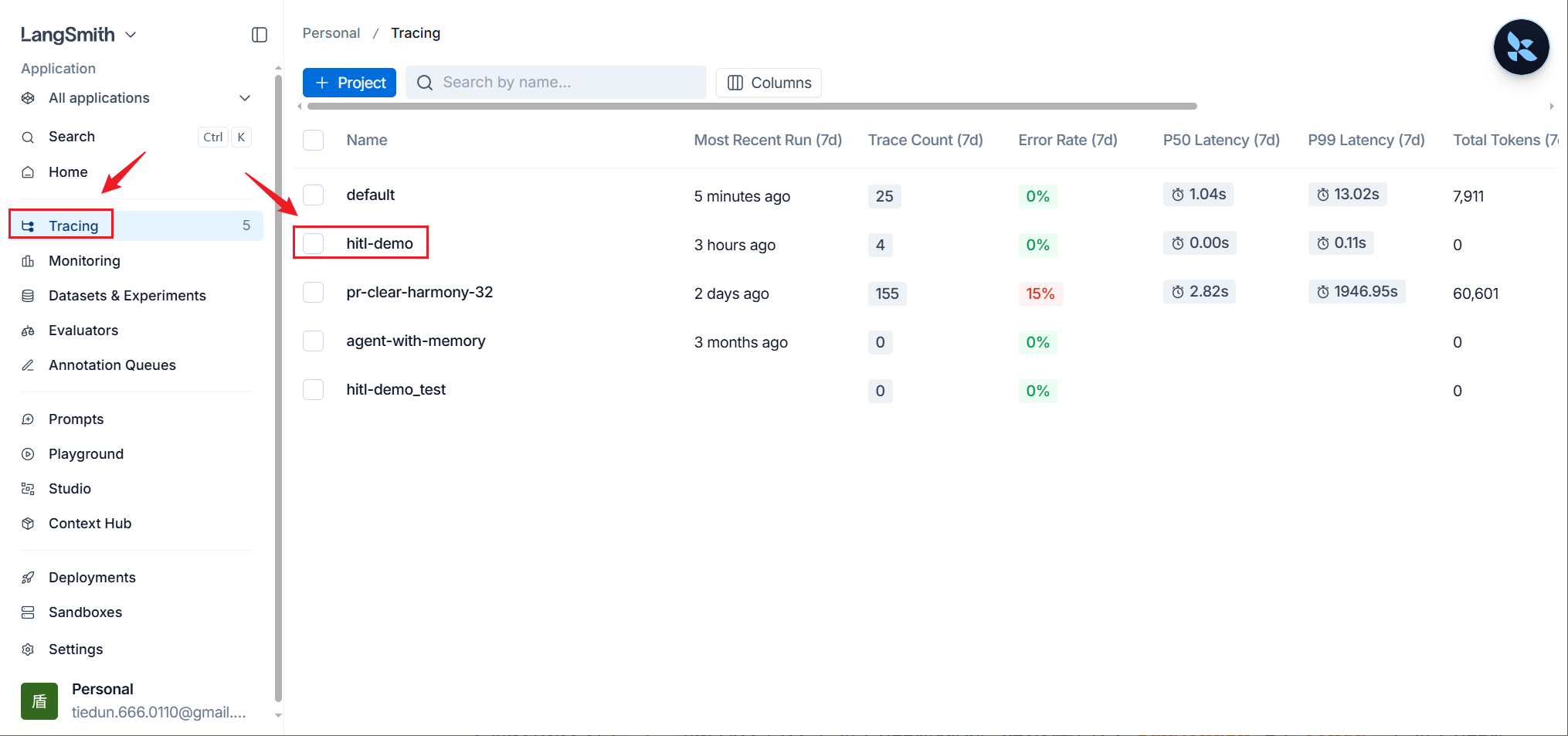Click the green Personal workspace avatar
Screen dimensions: 1568x736
39,701
